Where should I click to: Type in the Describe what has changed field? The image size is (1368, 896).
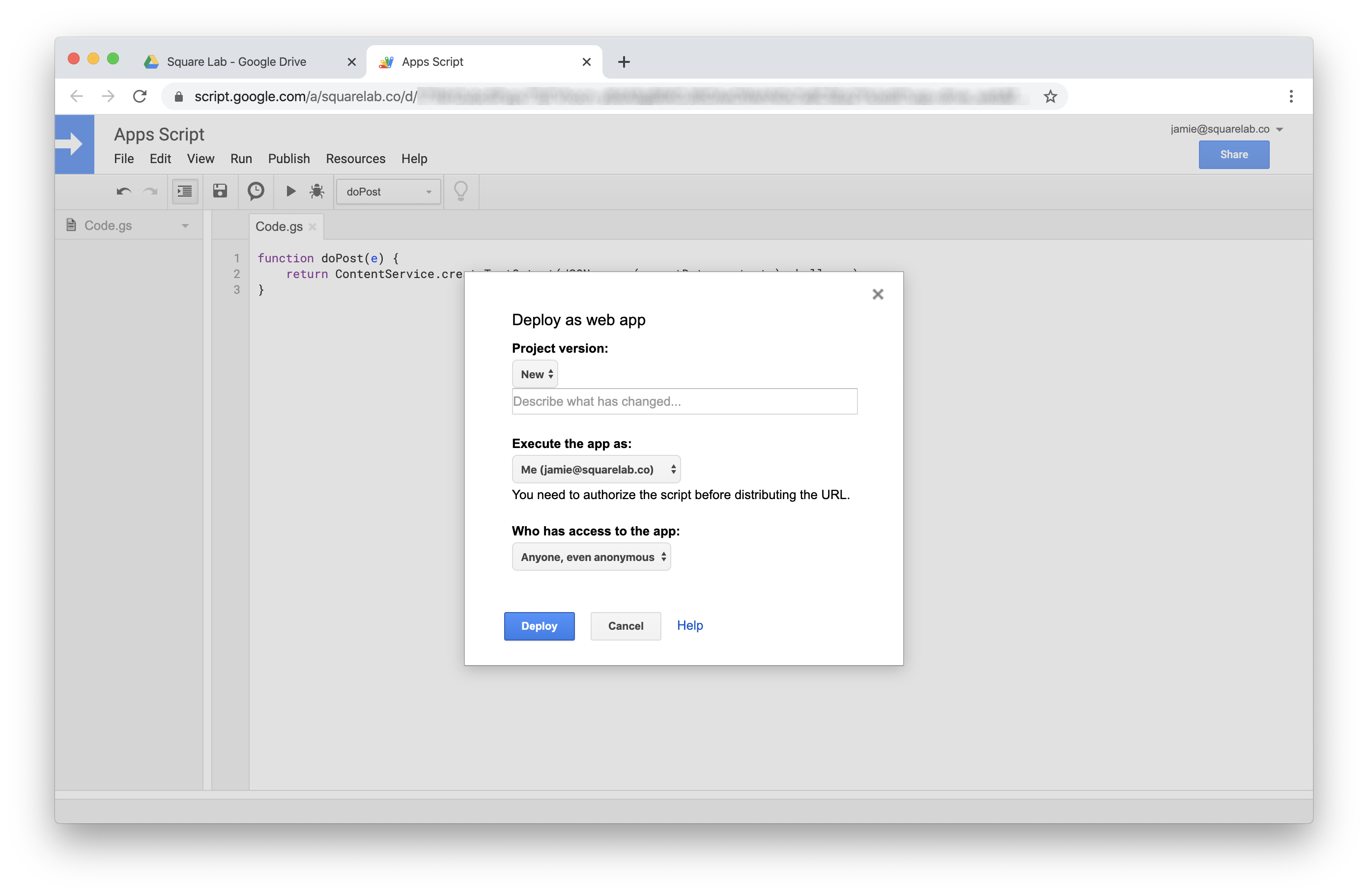pos(684,401)
